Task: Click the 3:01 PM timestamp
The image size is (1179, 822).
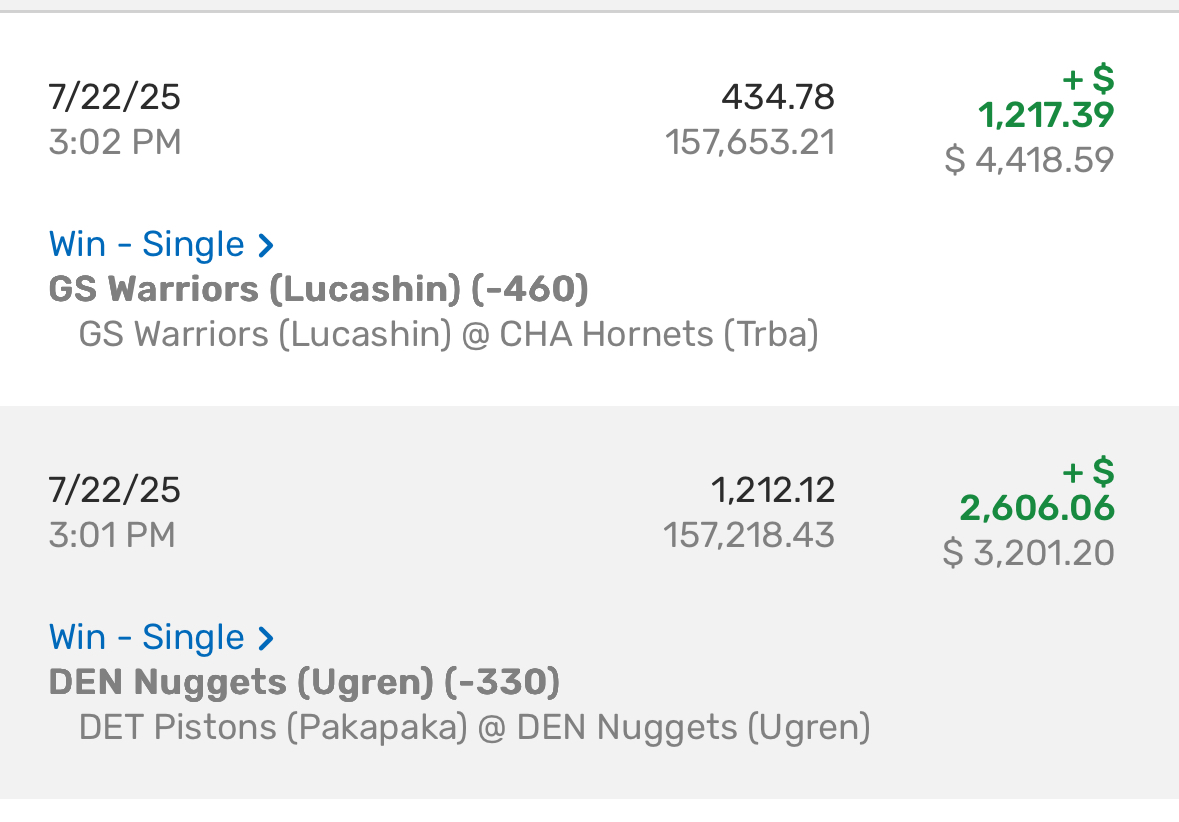Action: 112,535
